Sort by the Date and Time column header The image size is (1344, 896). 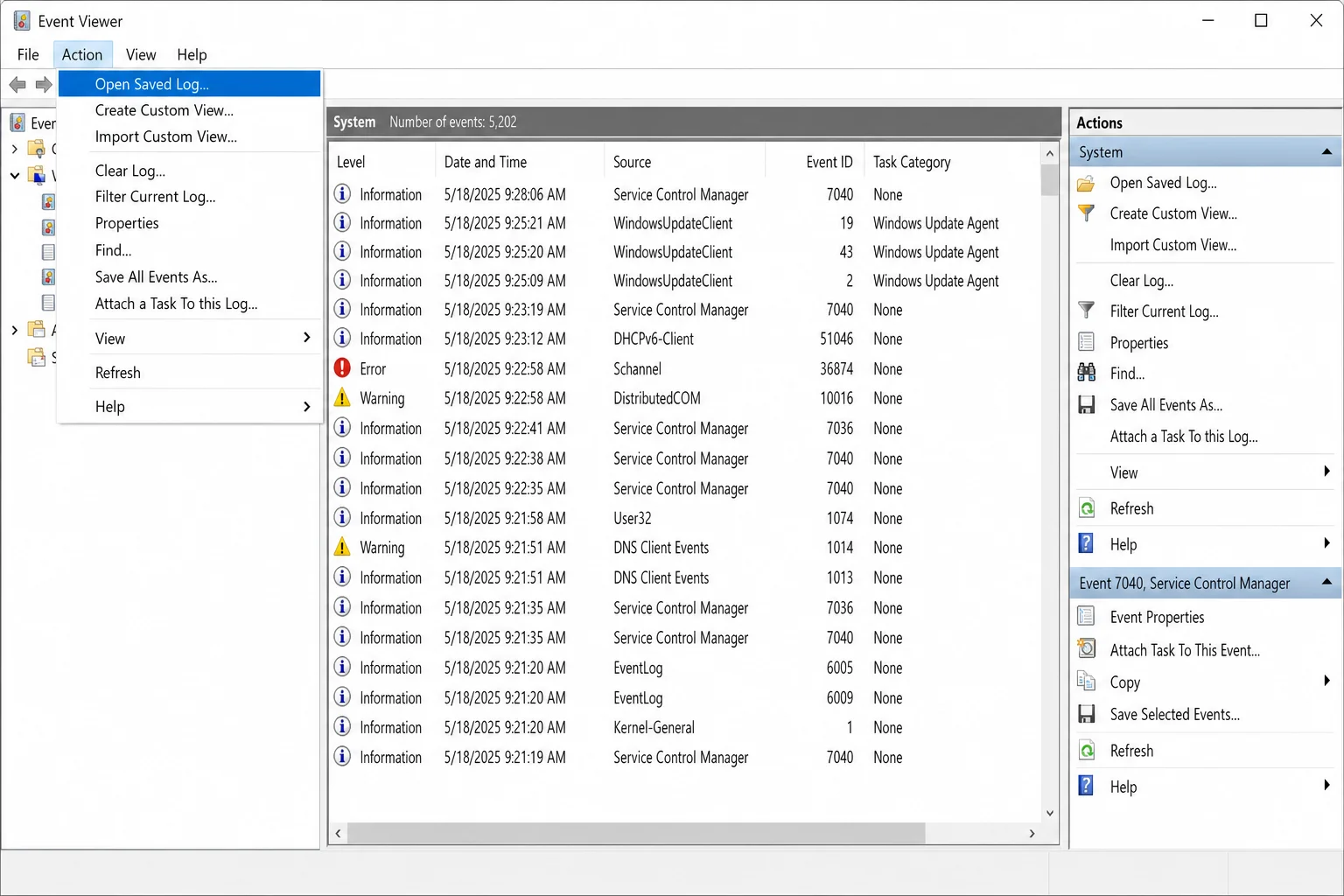(x=519, y=162)
